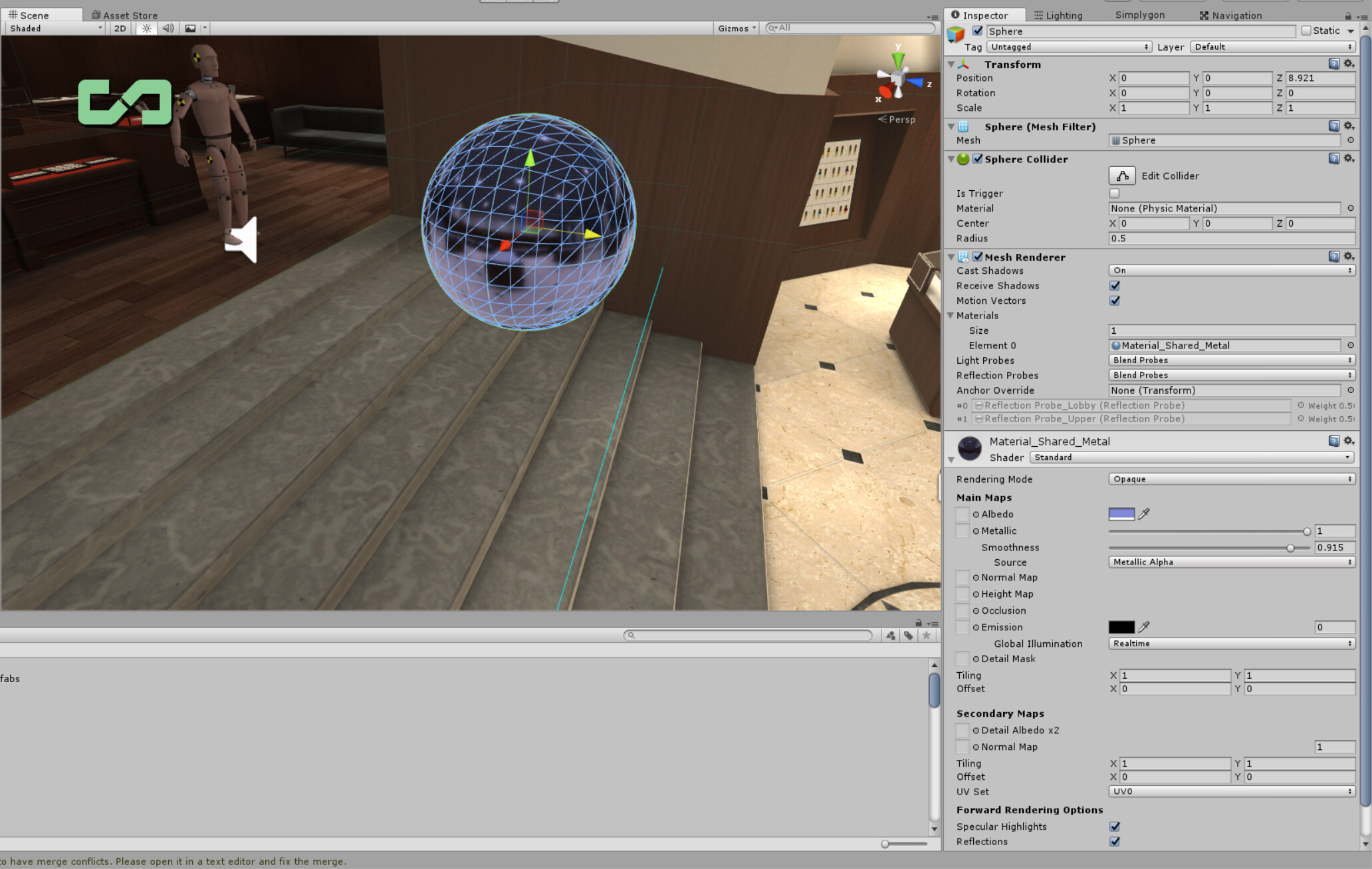
Task: Open the Gizmos menu in Scene view
Action: (735, 28)
